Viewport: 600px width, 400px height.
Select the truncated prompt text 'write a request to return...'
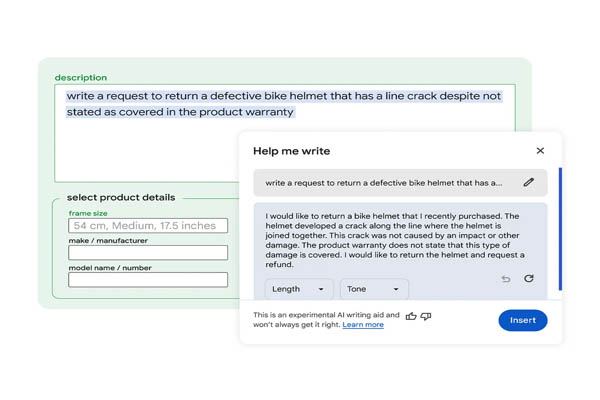point(383,183)
